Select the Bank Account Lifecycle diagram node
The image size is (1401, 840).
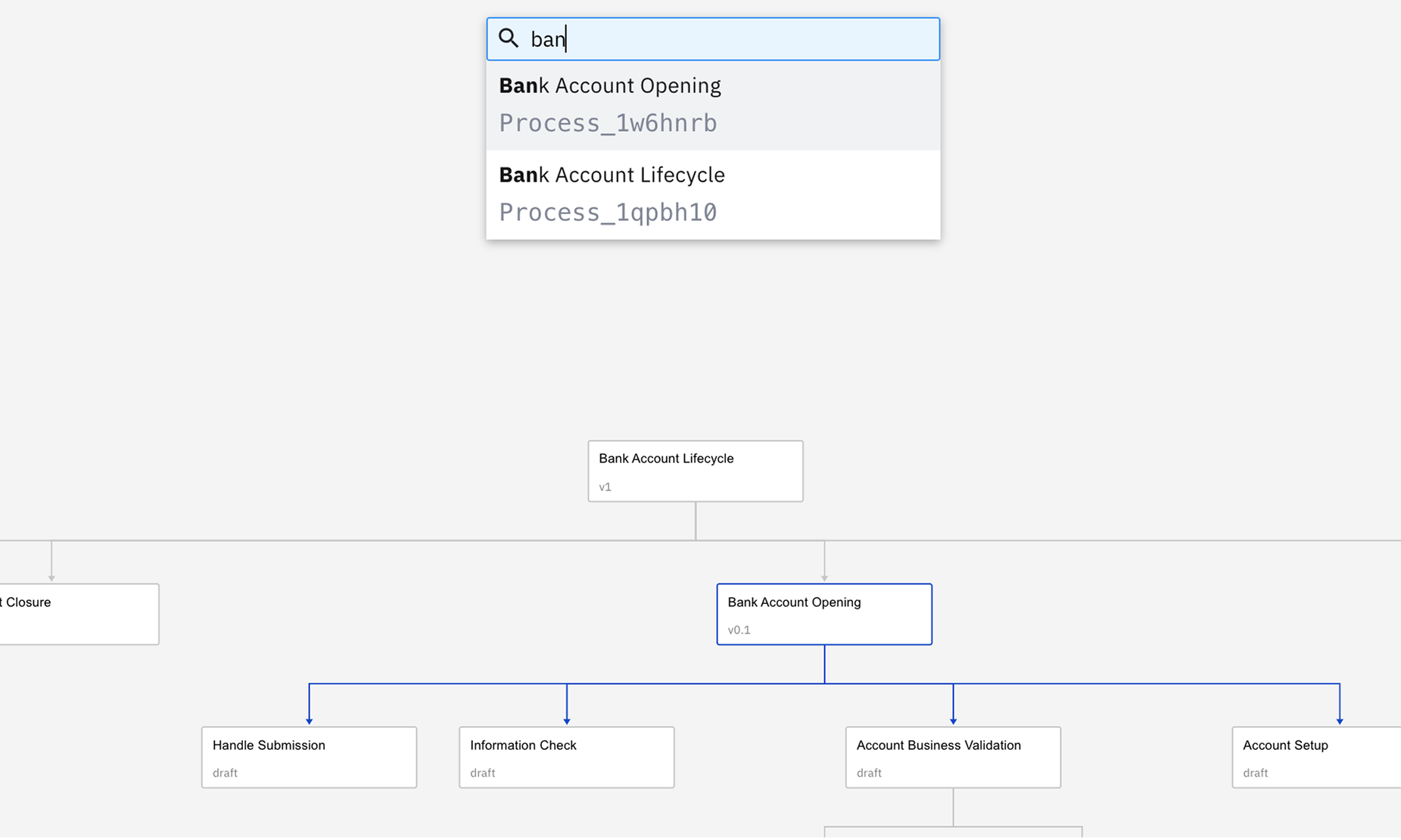pyautogui.click(x=695, y=471)
